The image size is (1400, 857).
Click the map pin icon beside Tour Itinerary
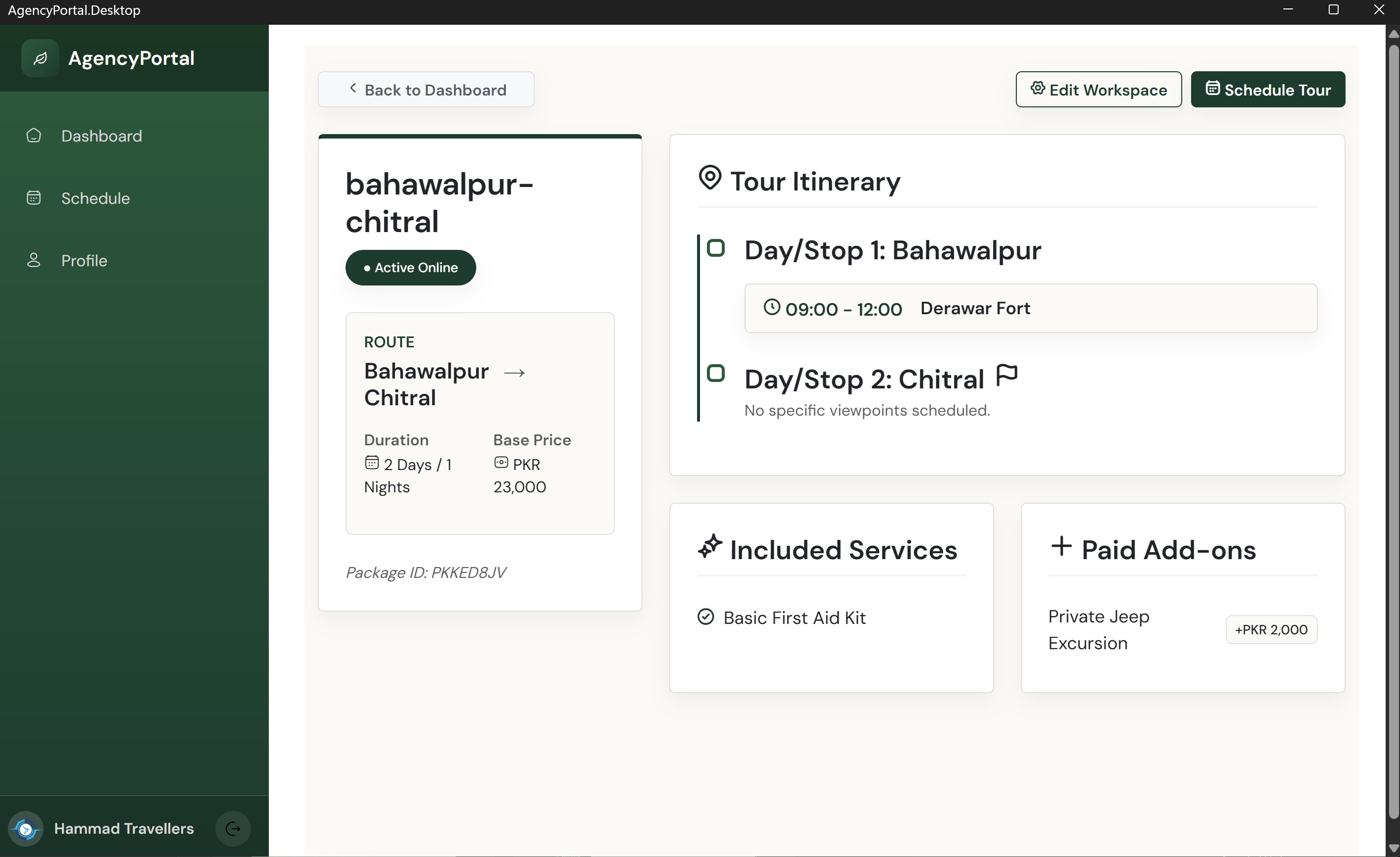click(710, 178)
